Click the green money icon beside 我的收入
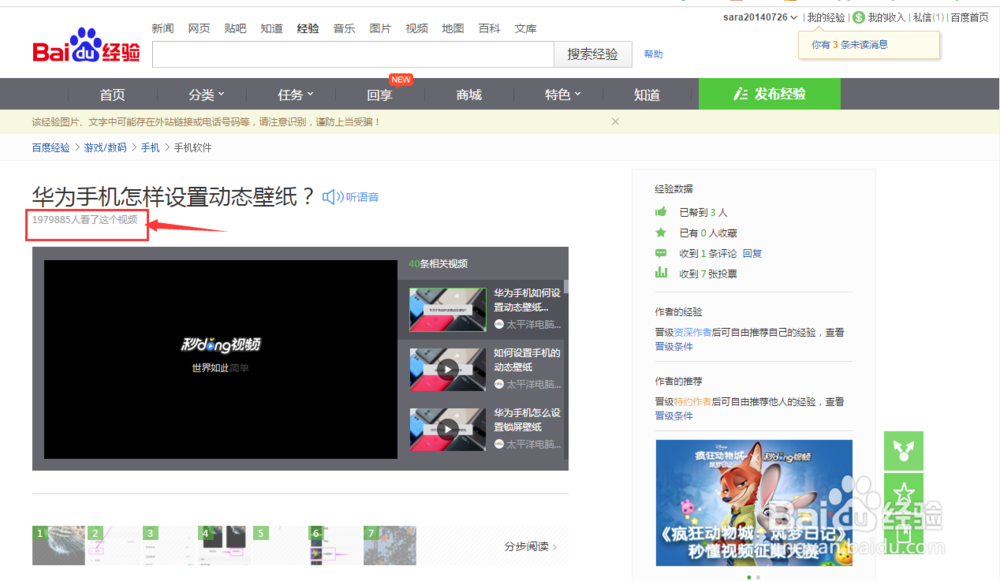The image size is (1000, 581). [859, 17]
